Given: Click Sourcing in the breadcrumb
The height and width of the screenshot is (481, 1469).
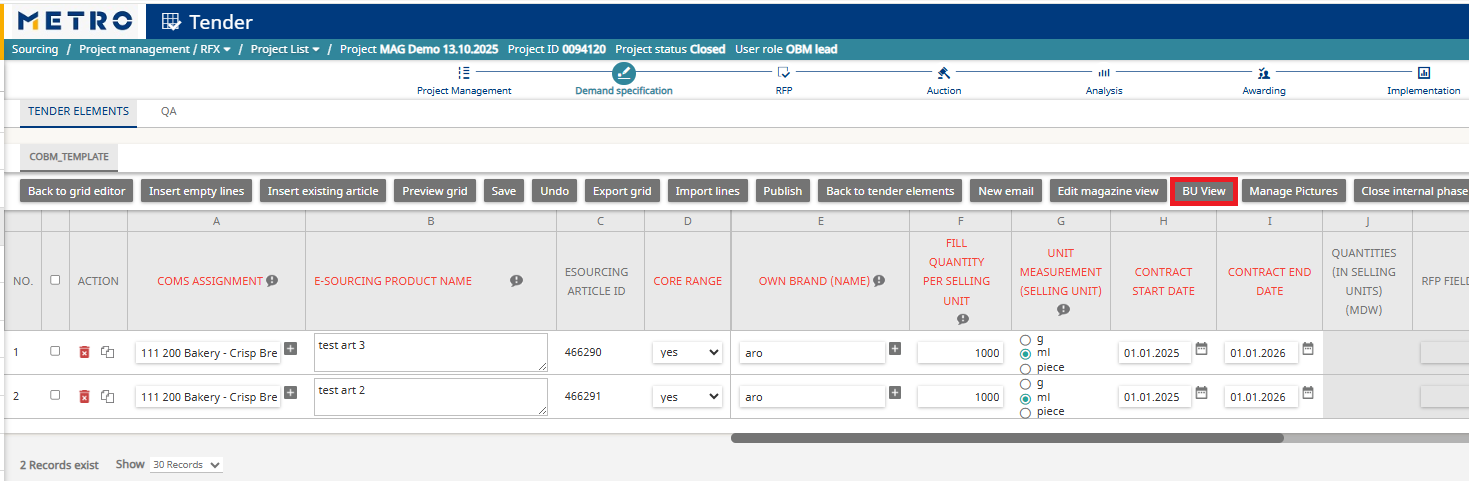Looking at the screenshot, I should click(x=35, y=49).
